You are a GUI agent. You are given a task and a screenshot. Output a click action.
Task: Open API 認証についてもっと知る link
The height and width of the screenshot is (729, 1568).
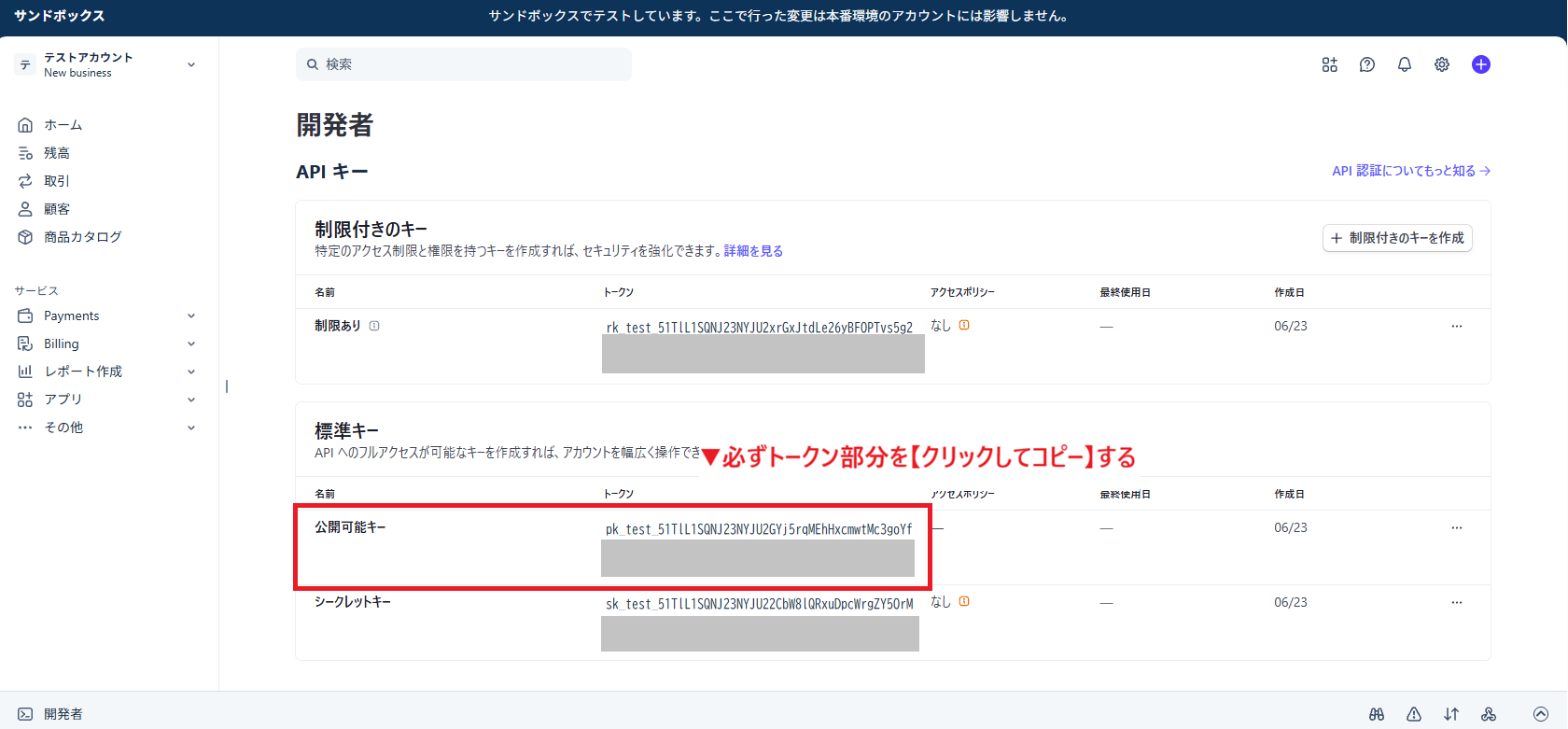click(1411, 171)
